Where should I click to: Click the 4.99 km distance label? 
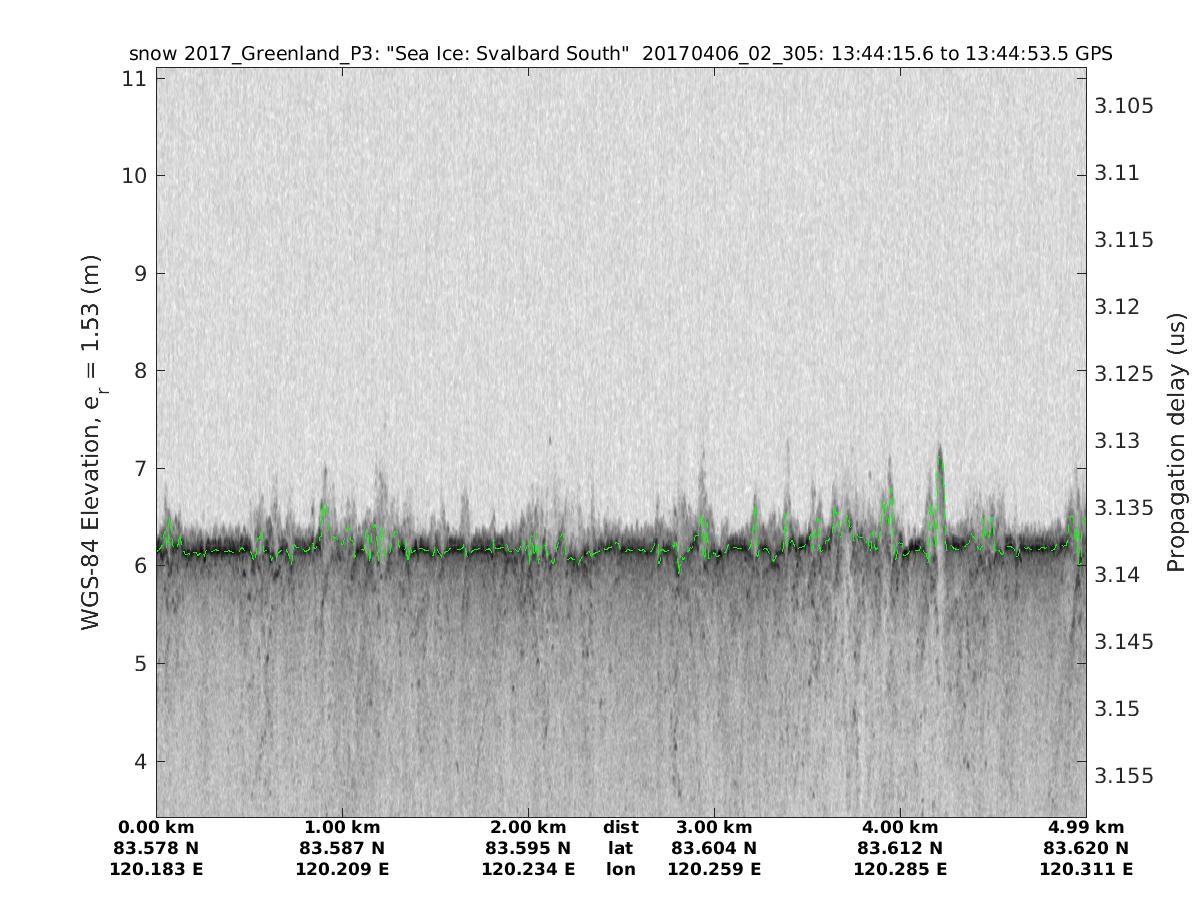(x=1086, y=827)
